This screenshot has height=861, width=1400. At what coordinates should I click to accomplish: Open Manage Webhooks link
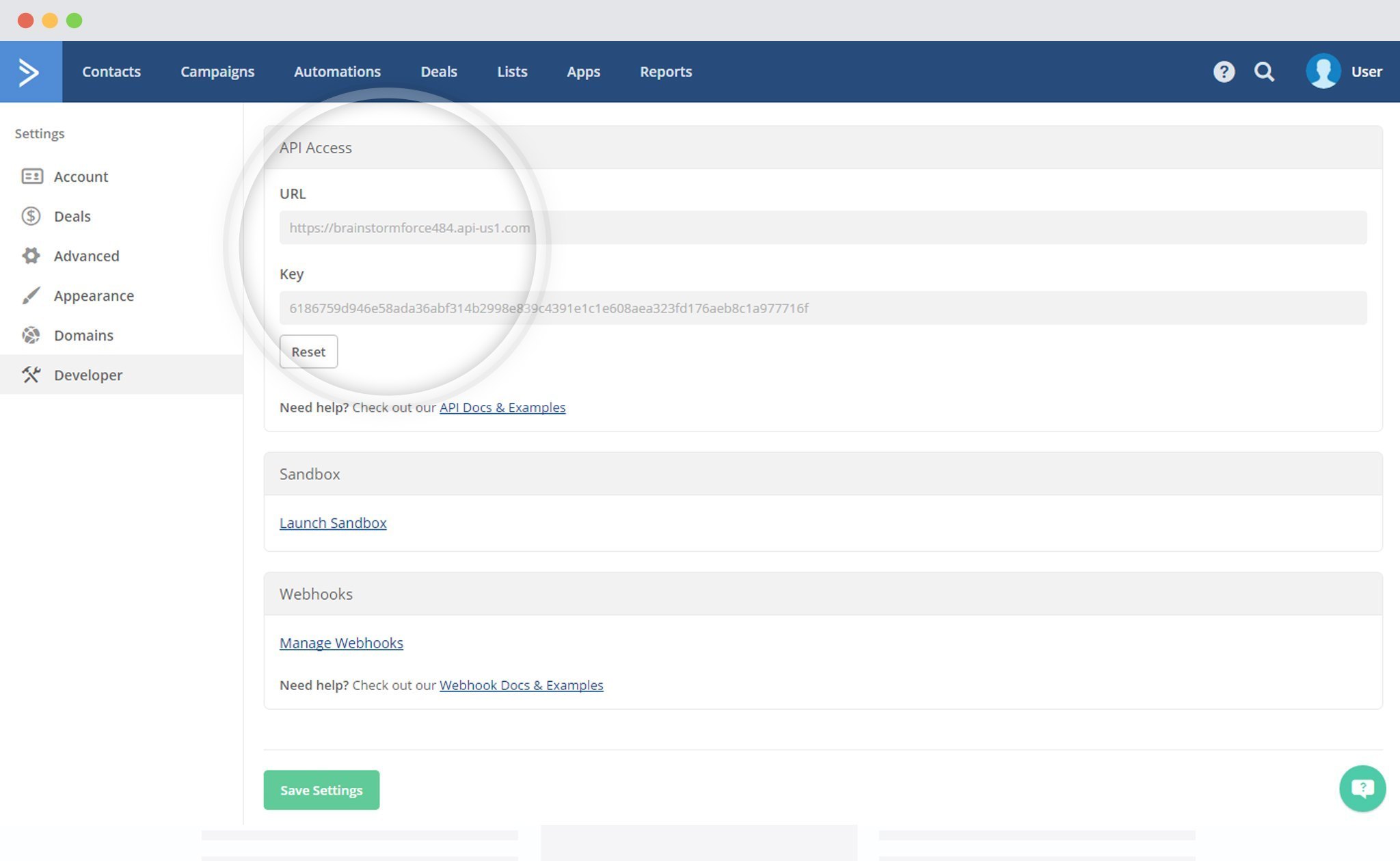pos(341,643)
